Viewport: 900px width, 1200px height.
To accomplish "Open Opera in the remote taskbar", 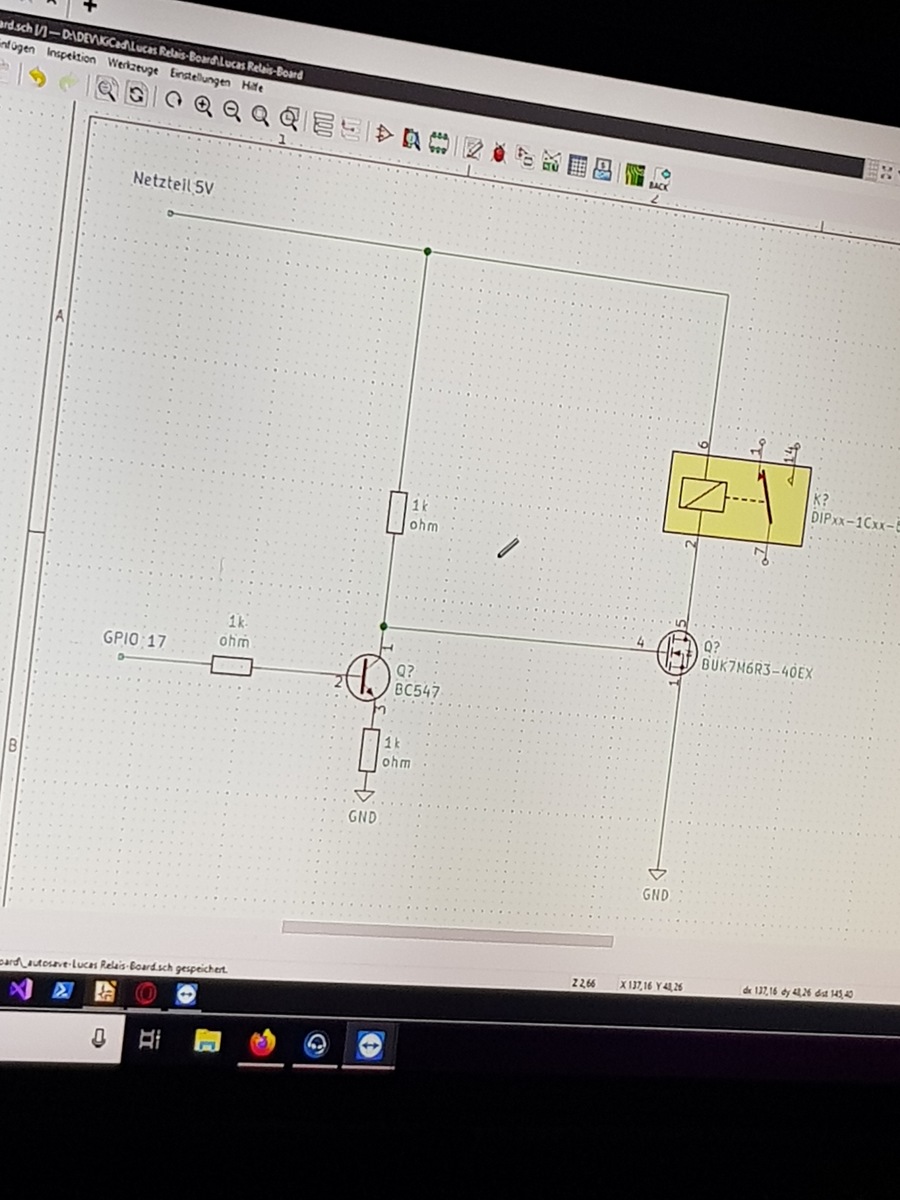I will (146, 993).
